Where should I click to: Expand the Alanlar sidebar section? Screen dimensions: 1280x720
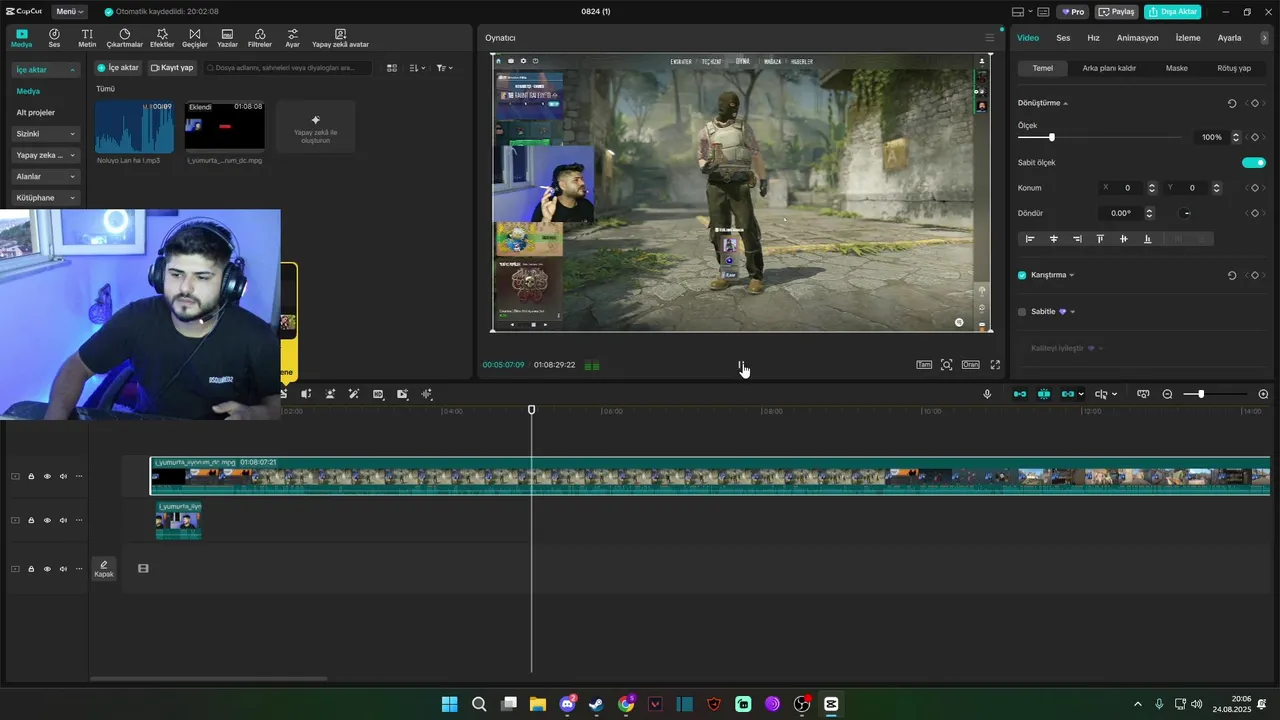coord(45,177)
